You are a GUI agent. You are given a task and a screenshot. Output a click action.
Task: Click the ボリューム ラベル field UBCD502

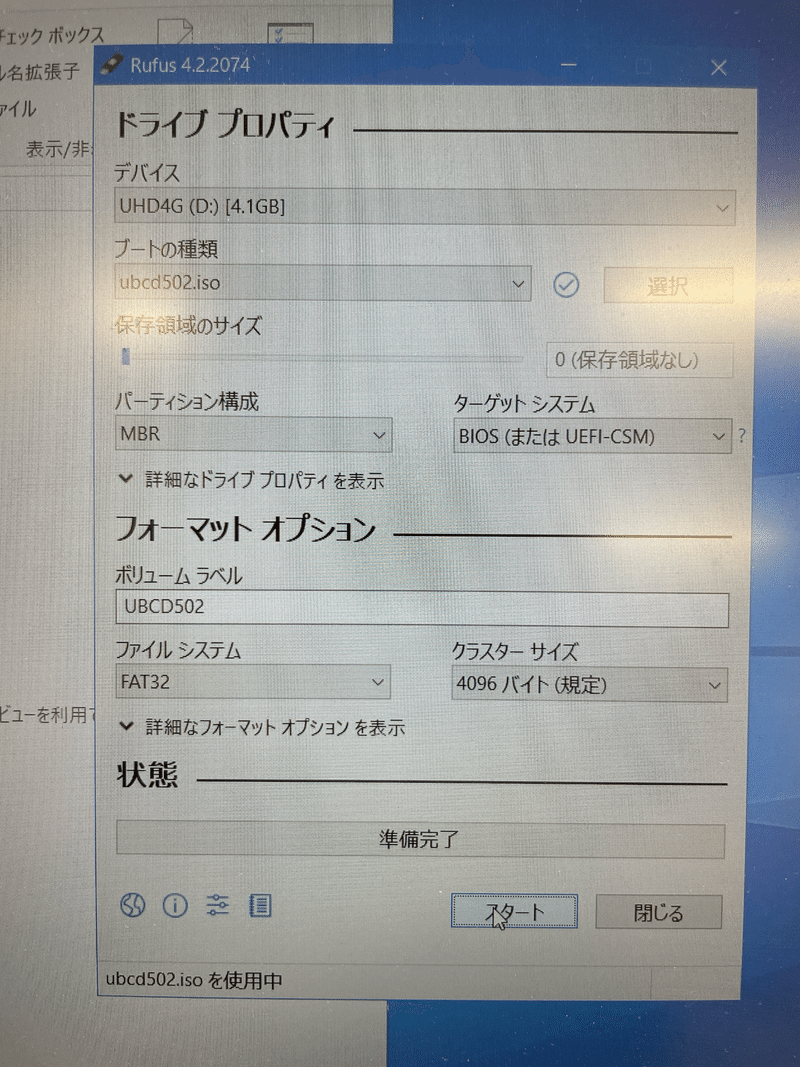[422, 608]
